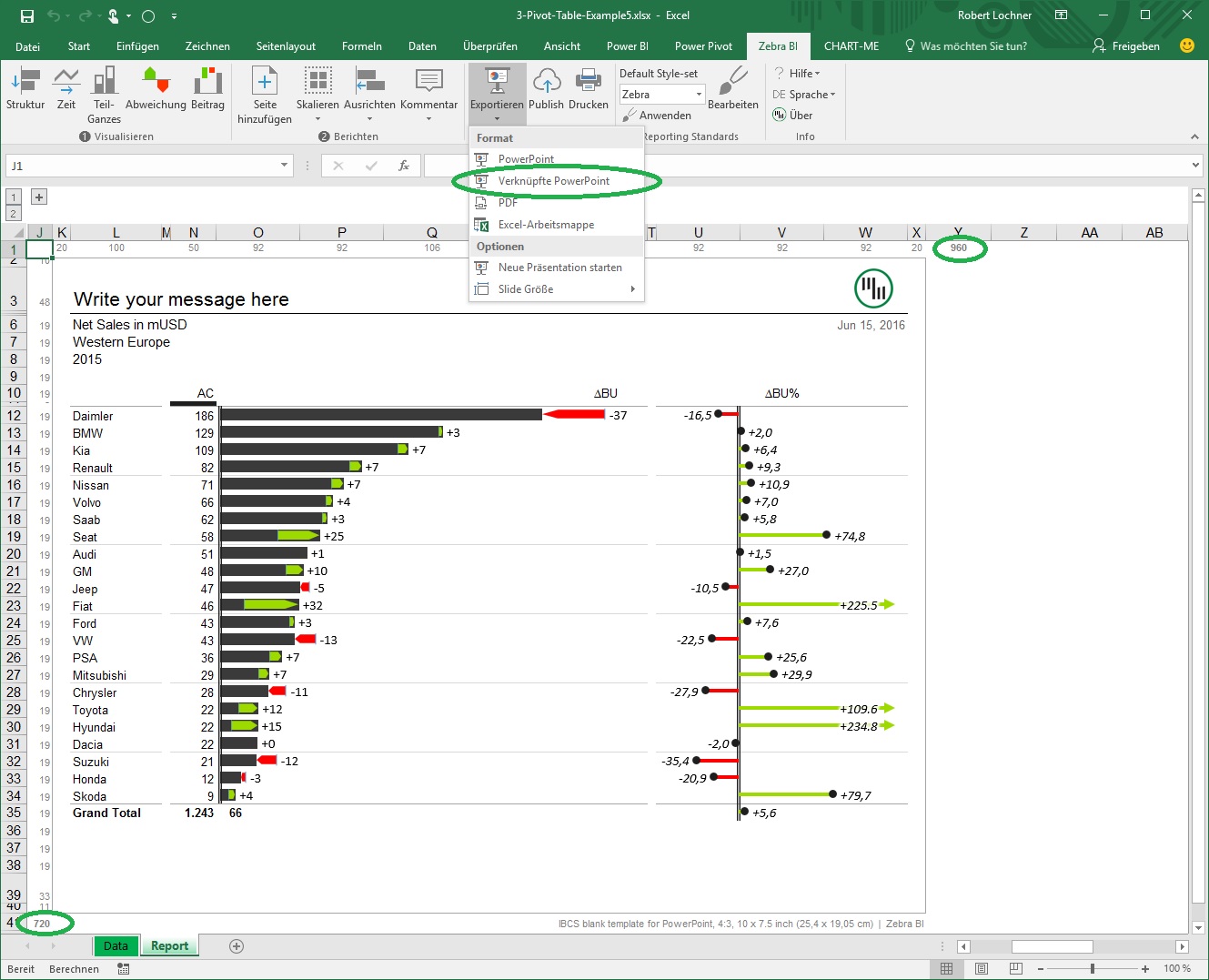Viewport: 1209px width, 980px height.
Task: Click the Select All corner button
Action: click(14, 233)
